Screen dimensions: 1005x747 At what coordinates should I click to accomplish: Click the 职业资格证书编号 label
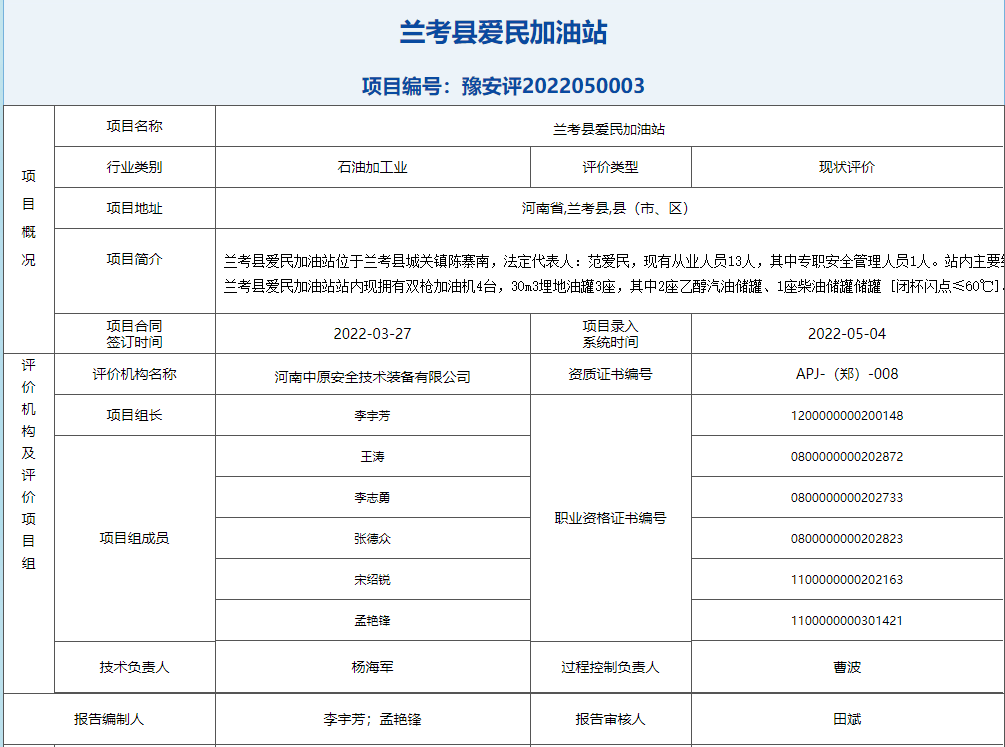coord(610,518)
